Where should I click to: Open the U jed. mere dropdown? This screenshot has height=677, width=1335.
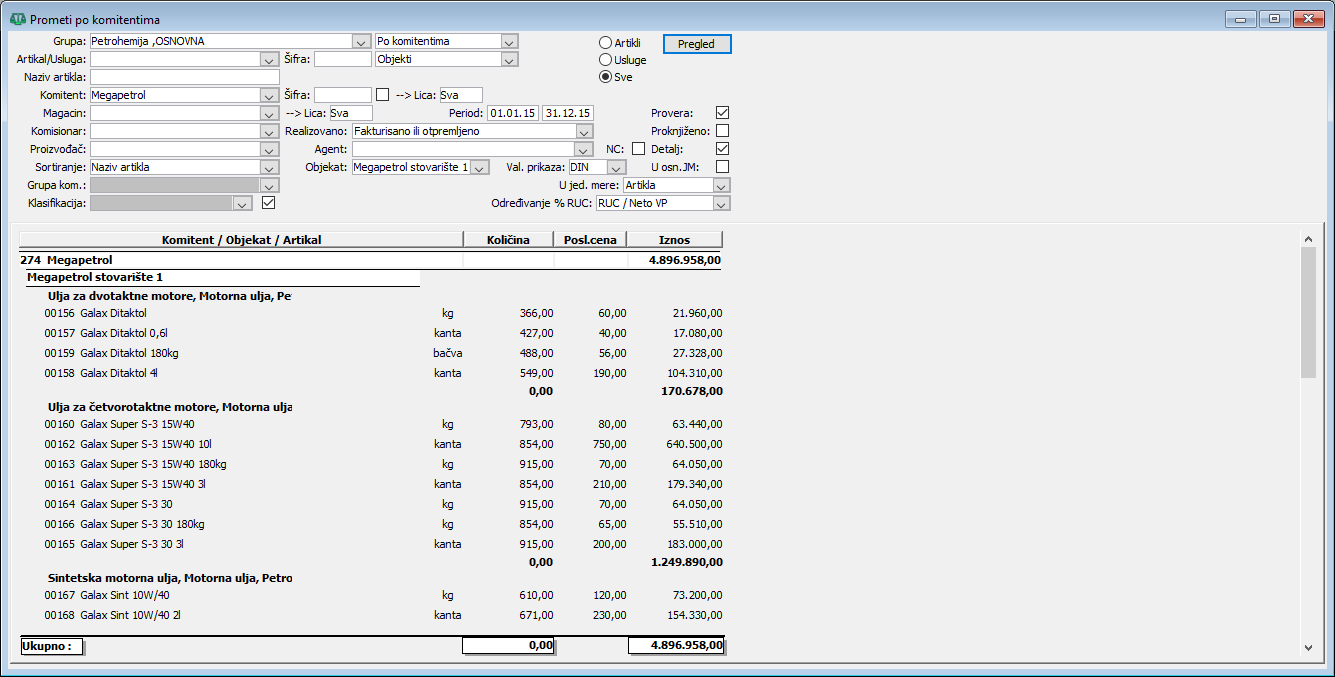coord(722,185)
